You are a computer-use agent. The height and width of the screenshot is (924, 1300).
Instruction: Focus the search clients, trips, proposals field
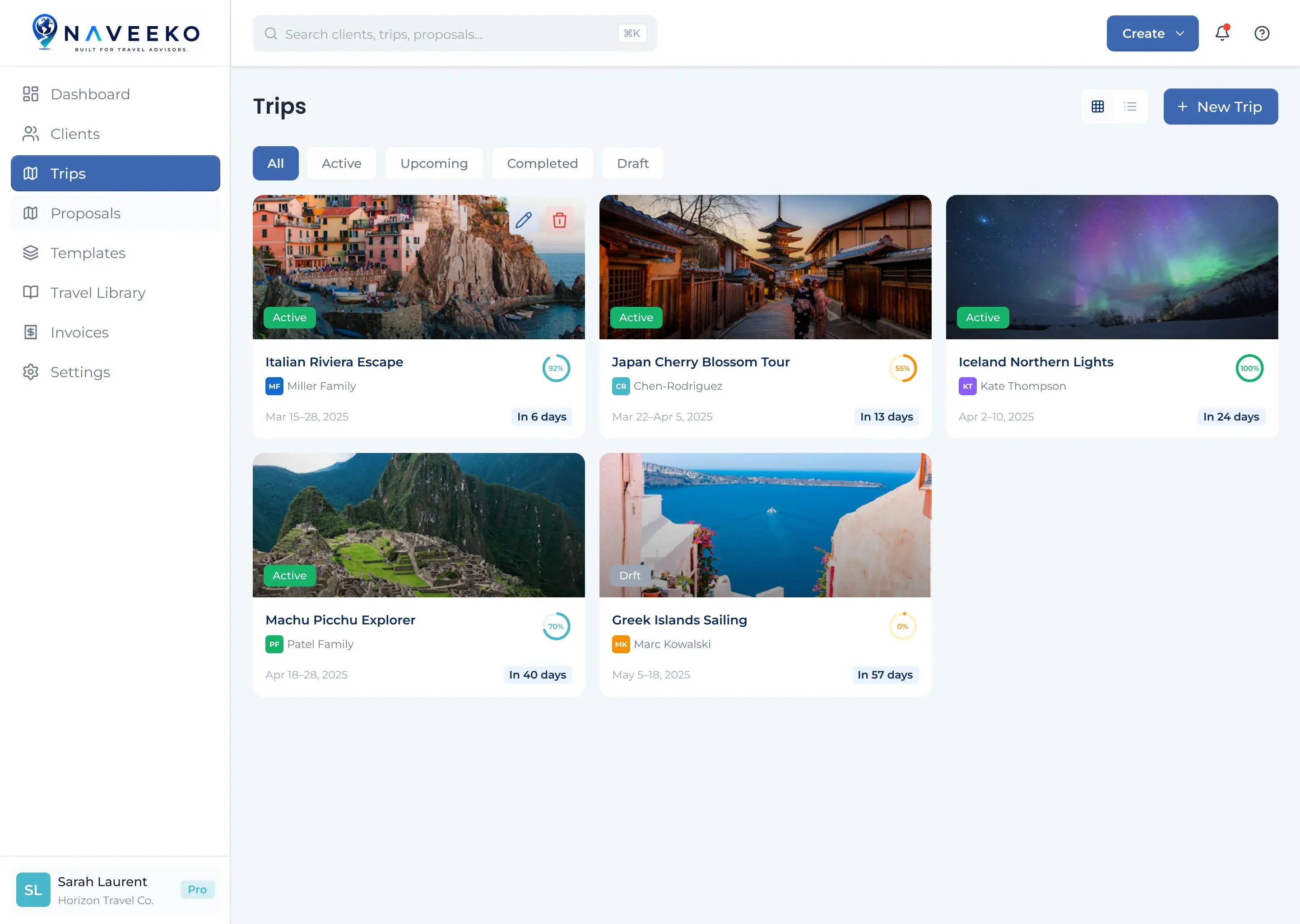coord(455,33)
